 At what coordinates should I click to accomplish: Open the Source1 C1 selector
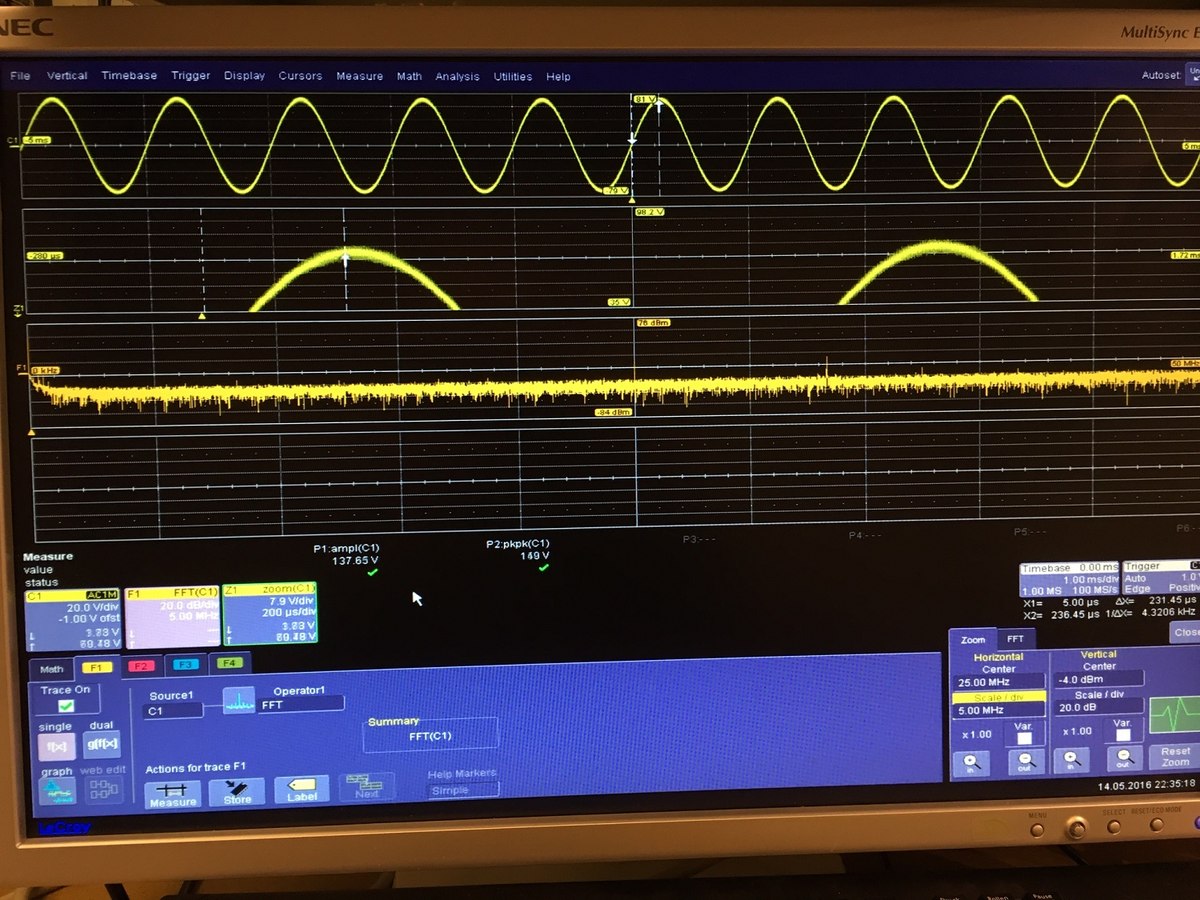(x=173, y=711)
